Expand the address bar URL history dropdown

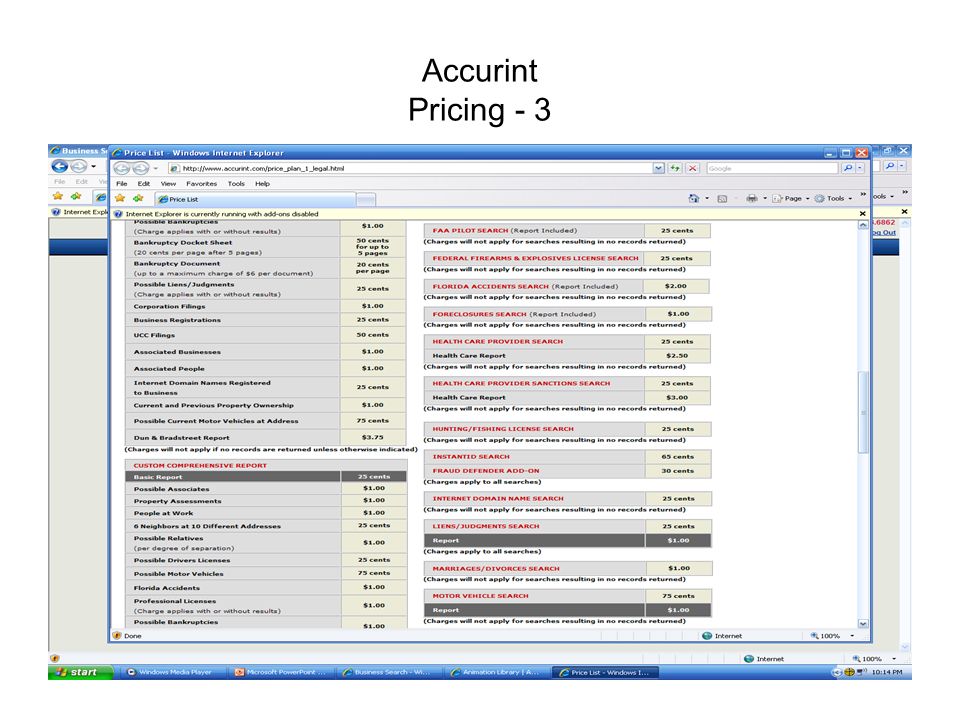point(658,168)
